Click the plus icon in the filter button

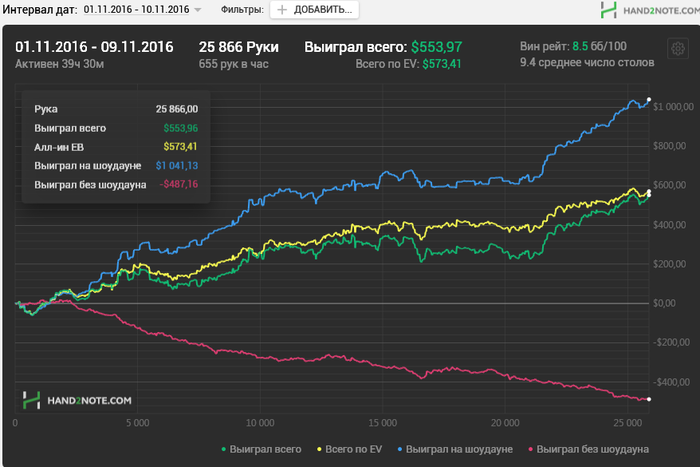pos(282,9)
